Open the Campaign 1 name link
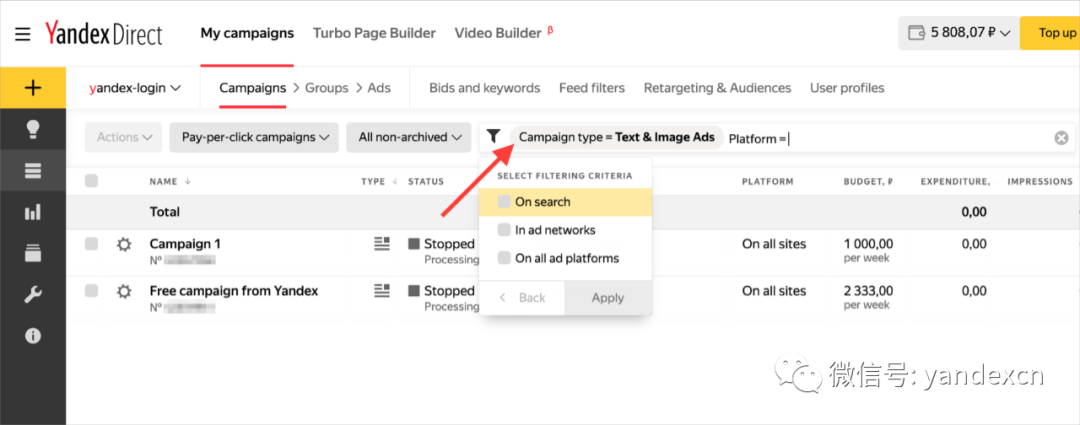Screen dimensions: 1080x425 185,244
